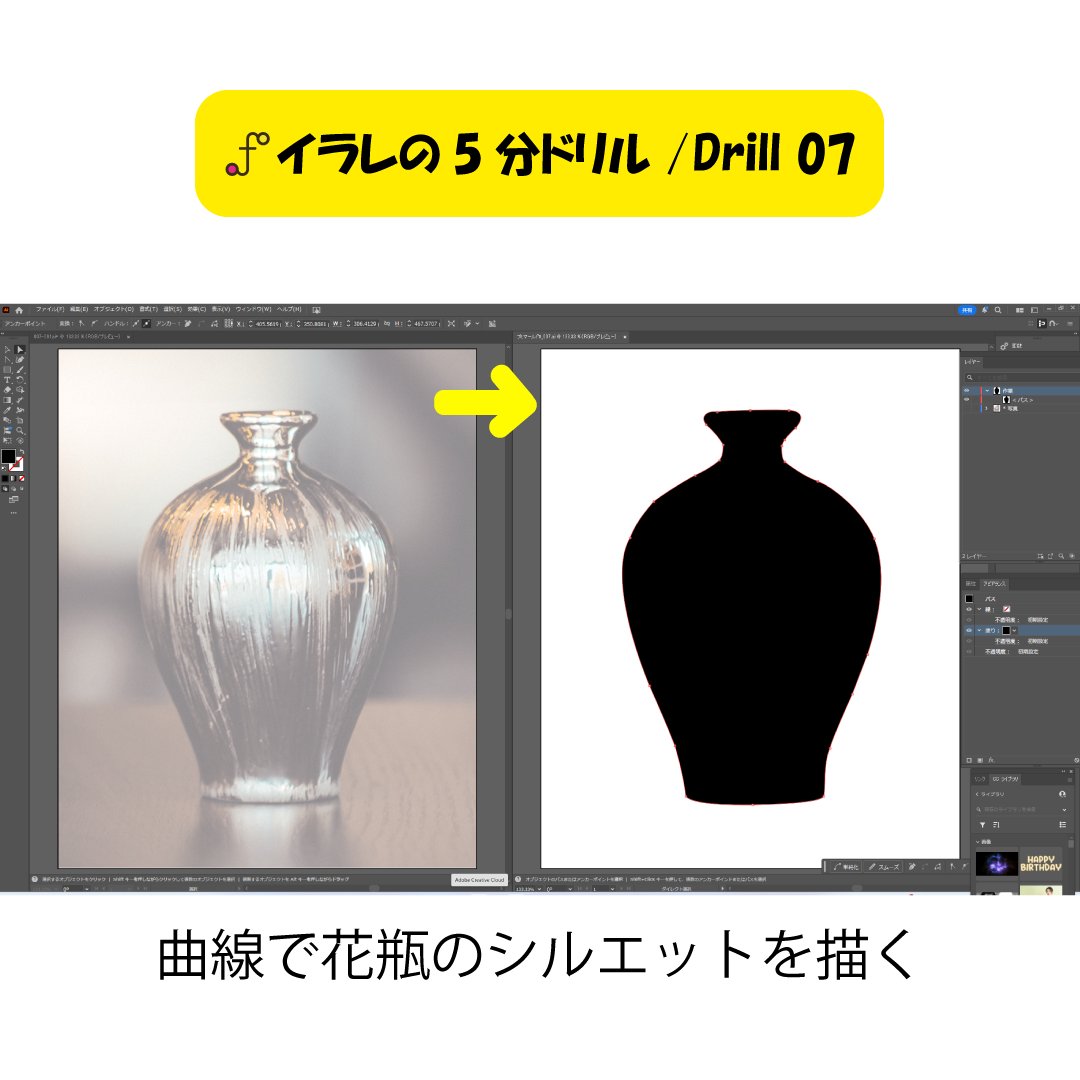
Task: Open the library search dropdown arrow
Action: [1064, 809]
